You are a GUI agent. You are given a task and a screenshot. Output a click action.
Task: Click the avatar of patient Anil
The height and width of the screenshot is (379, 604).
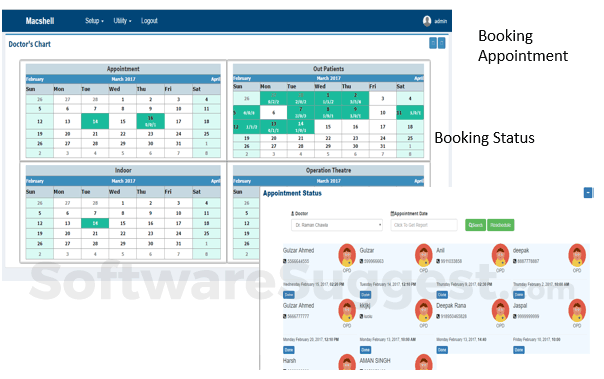tap(500, 255)
